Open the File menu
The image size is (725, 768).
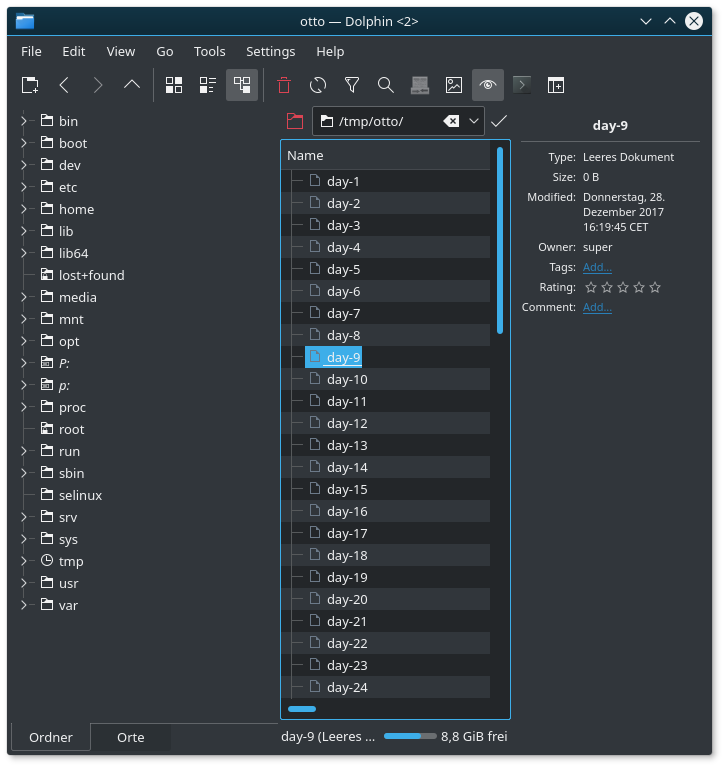pos(31,51)
